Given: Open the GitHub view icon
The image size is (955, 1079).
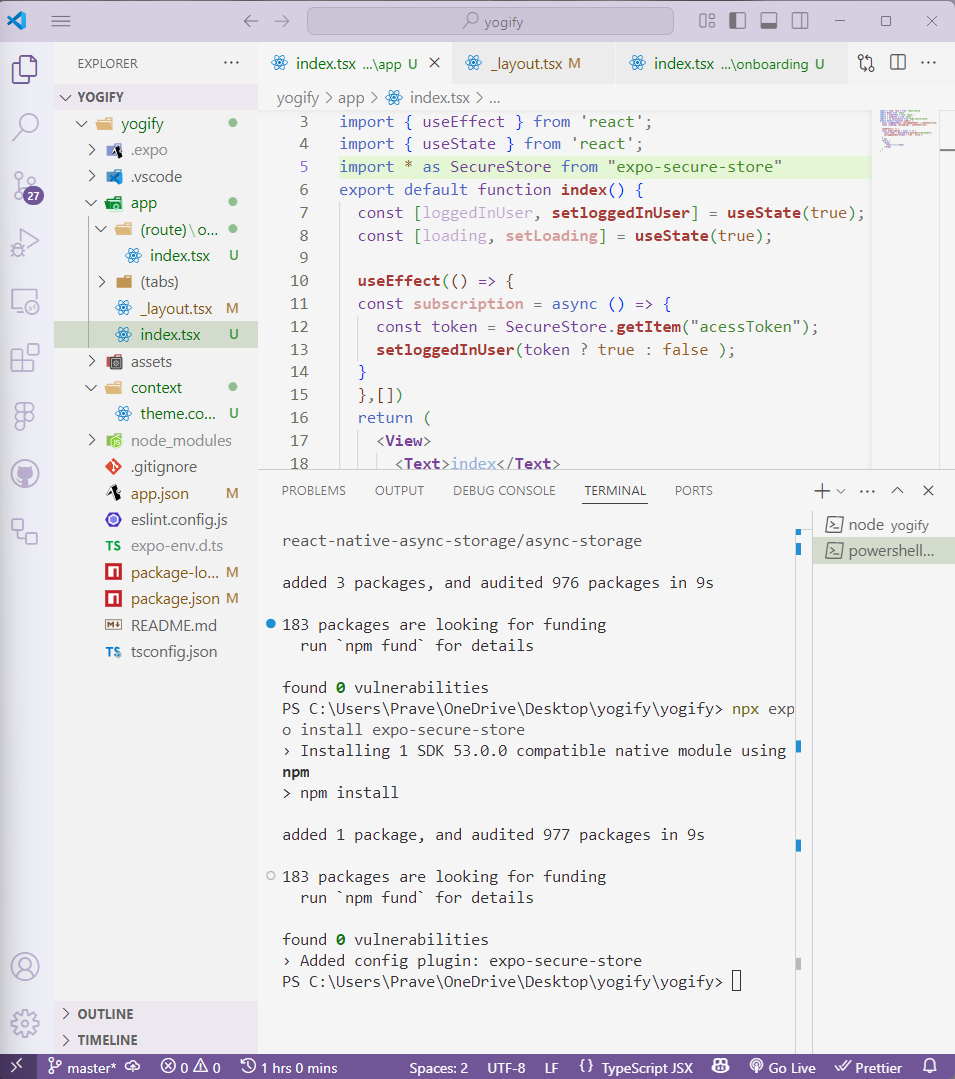Looking at the screenshot, I should point(25,473).
